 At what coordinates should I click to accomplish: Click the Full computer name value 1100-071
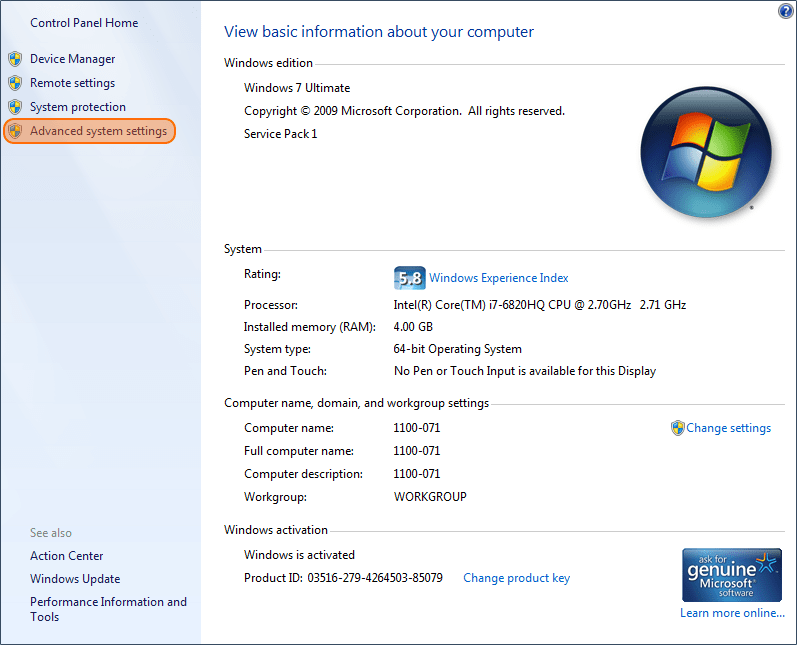tap(416, 451)
